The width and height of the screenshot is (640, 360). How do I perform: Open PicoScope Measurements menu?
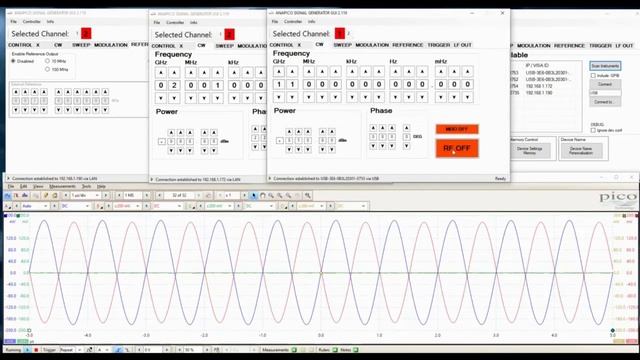[62, 186]
